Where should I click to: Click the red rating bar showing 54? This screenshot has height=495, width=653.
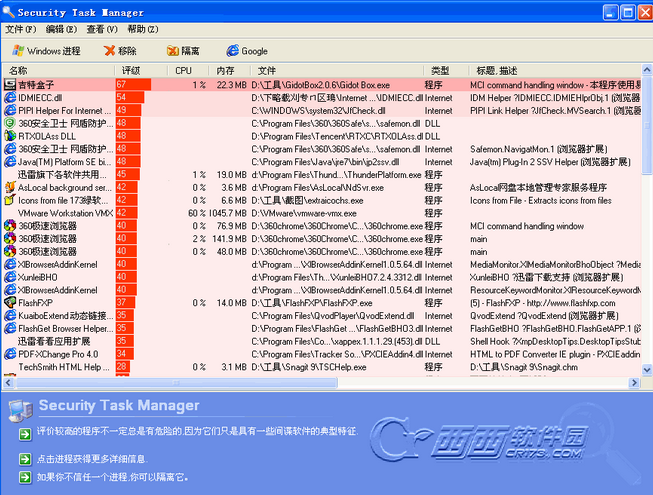pos(130,98)
